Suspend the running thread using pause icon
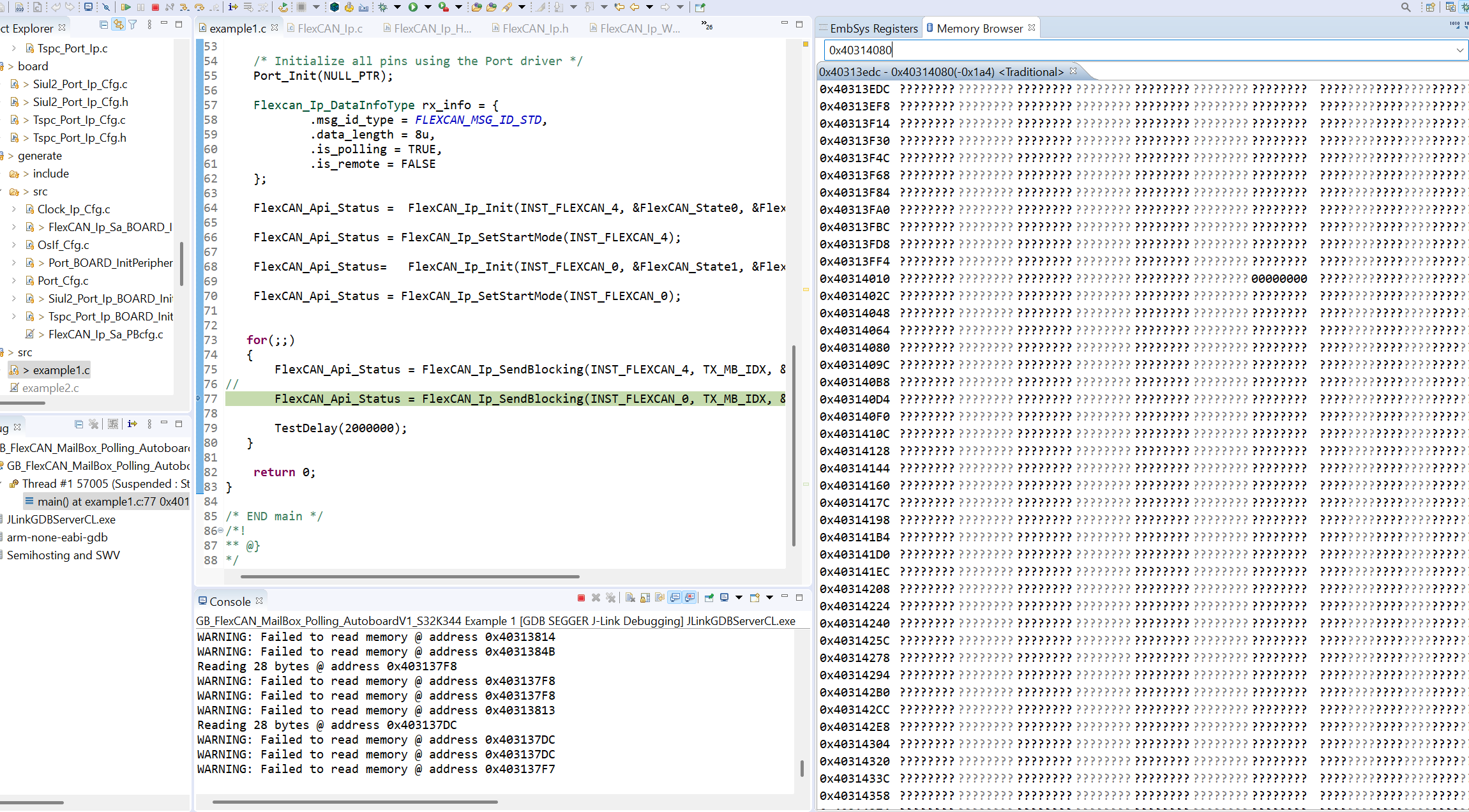 coord(141,7)
